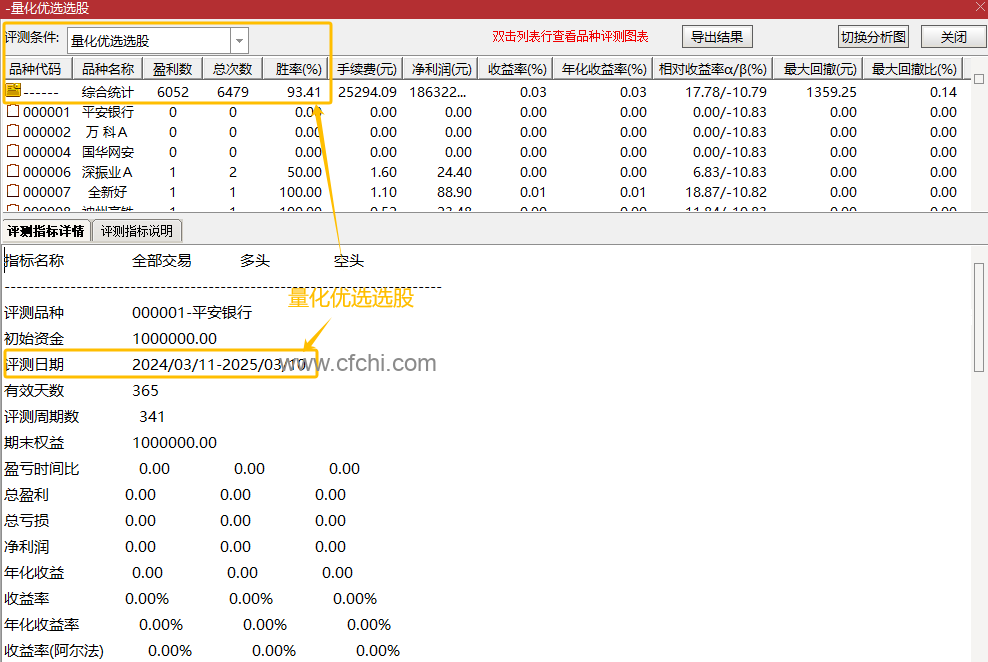Click the 17.78/-10.79 relative return cell
The height and width of the screenshot is (662, 988).
[726, 92]
